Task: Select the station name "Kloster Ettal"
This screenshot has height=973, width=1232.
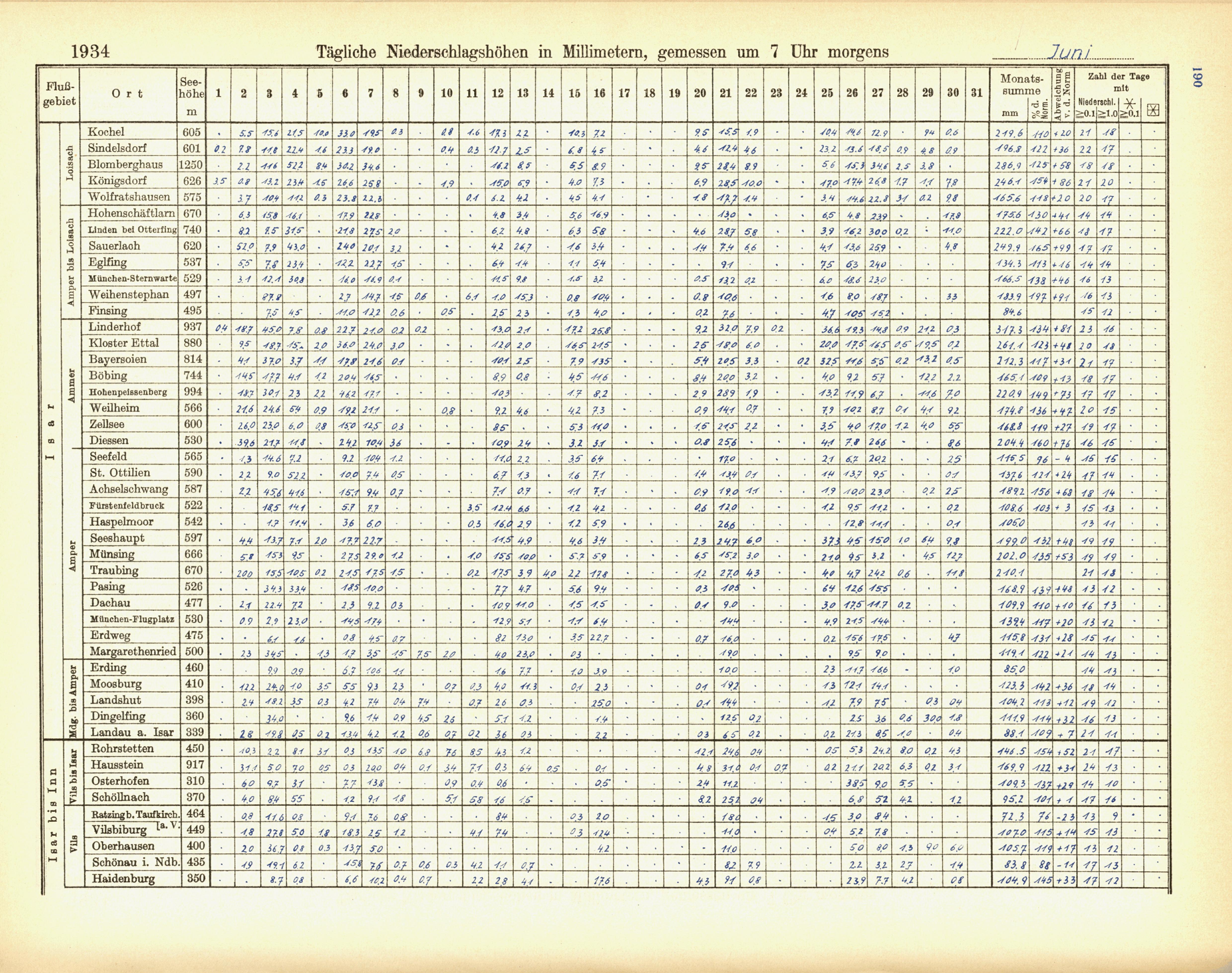Action: click(124, 343)
